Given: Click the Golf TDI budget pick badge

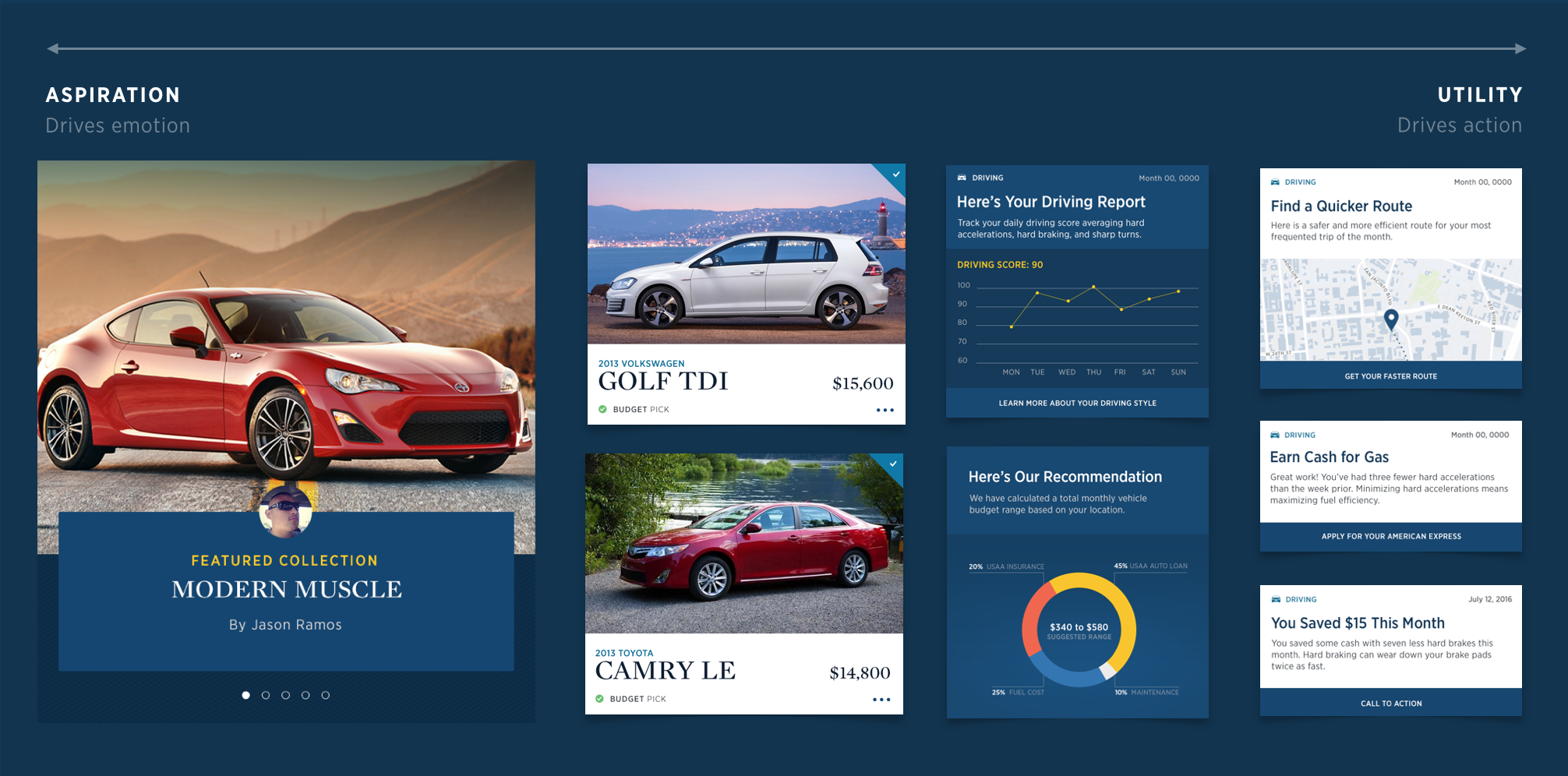Looking at the screenshot, I should [x=634, y=409].
